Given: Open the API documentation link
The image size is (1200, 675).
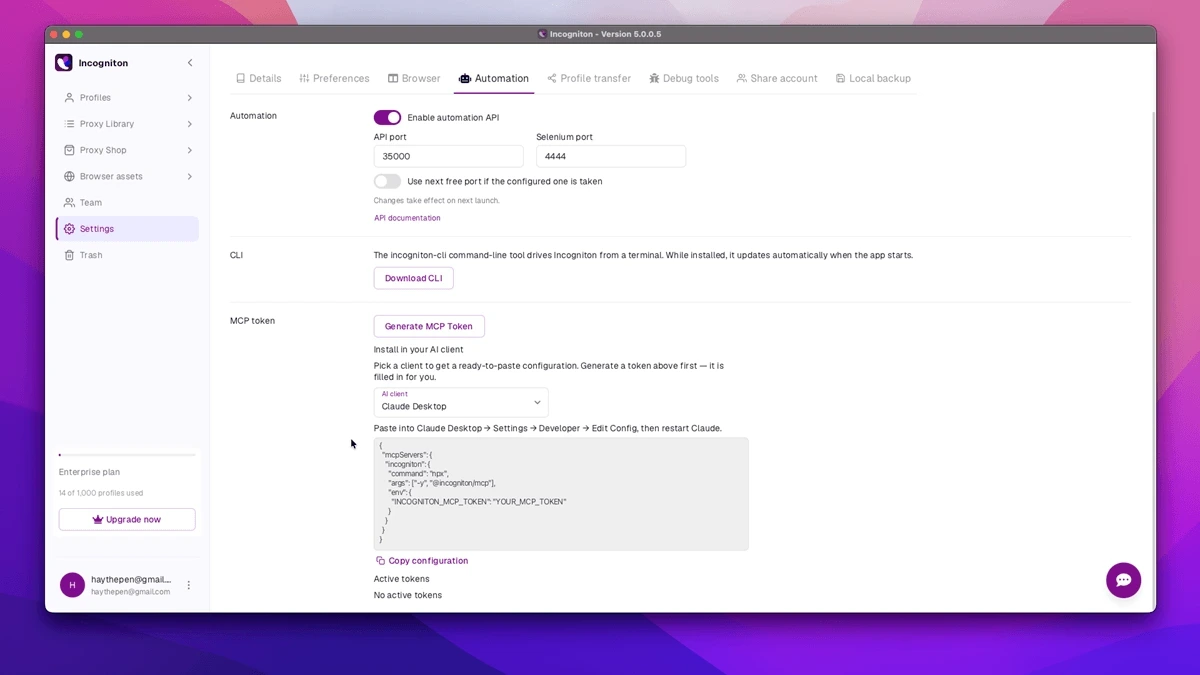Looking at the screenshot, I should click(407, 218).
